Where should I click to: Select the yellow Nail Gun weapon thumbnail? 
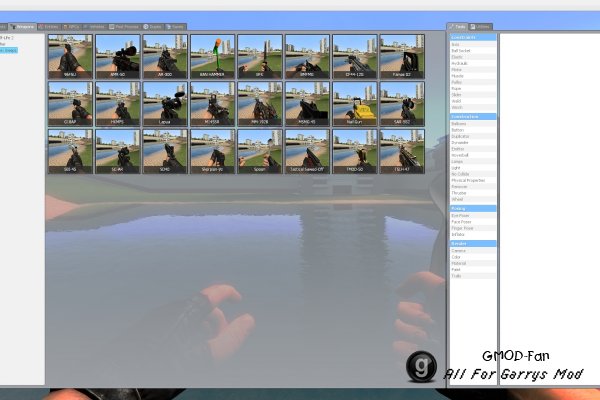[355, 104]
